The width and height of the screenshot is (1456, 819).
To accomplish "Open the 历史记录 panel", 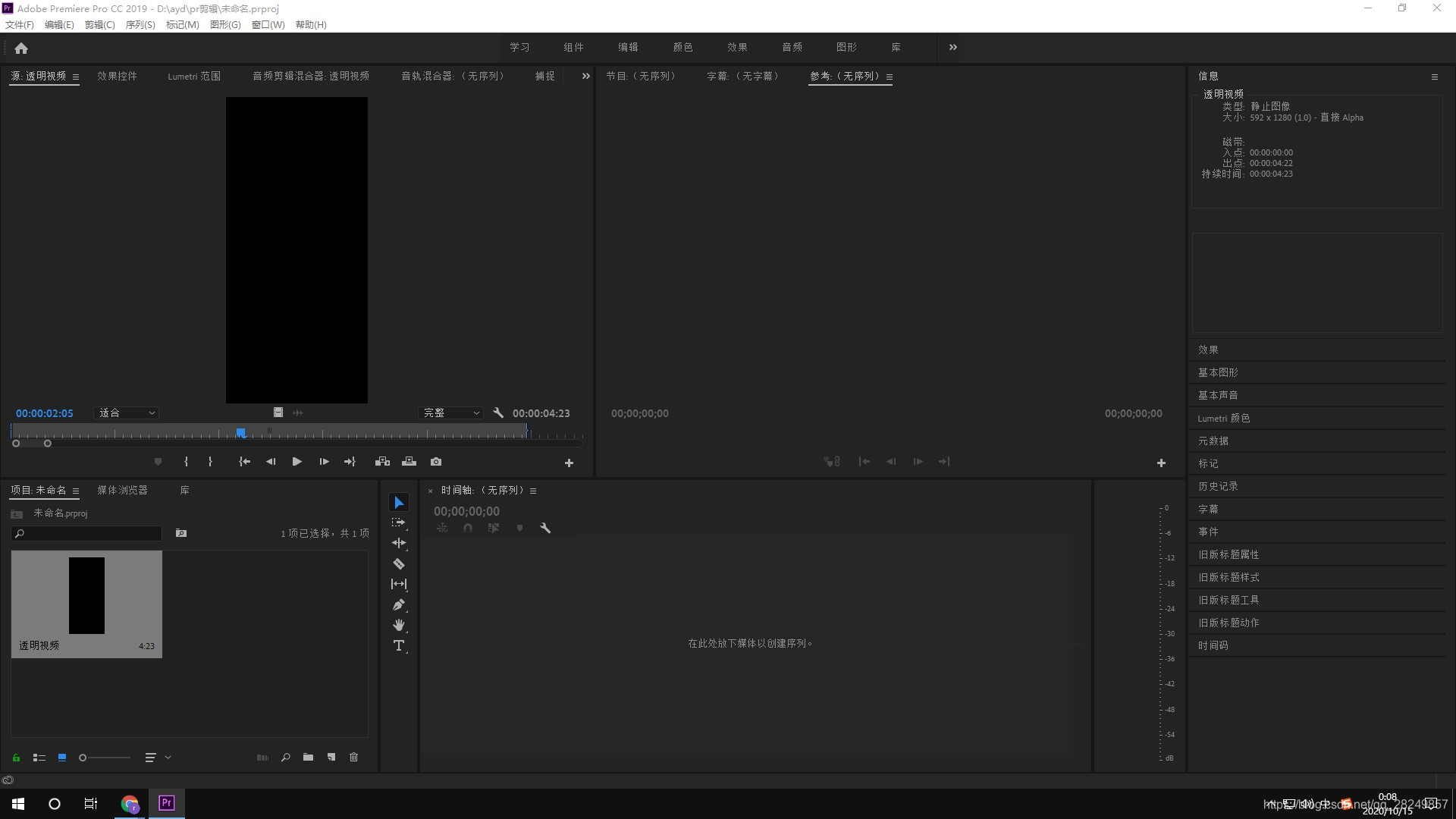I will [1218, 487].
